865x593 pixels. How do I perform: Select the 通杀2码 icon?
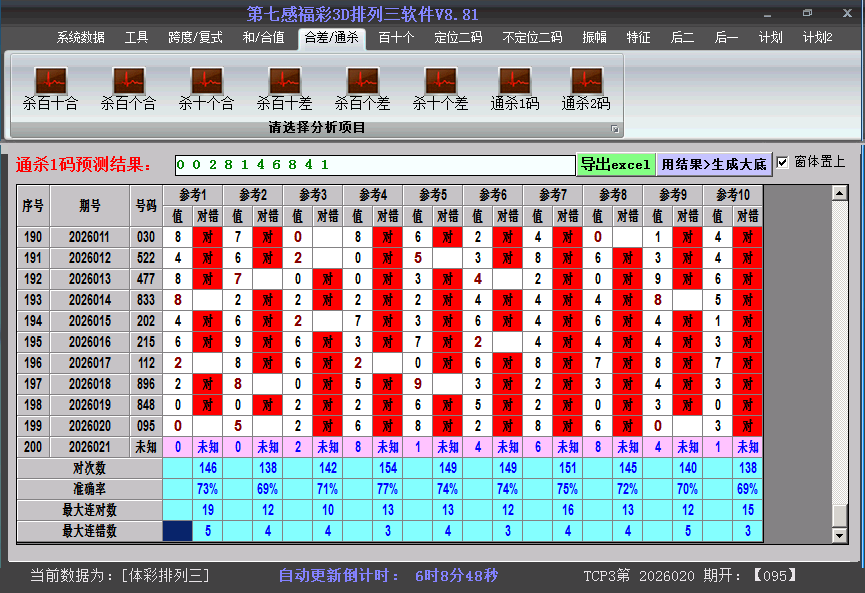pyautogui.click(x=586, y=81)
